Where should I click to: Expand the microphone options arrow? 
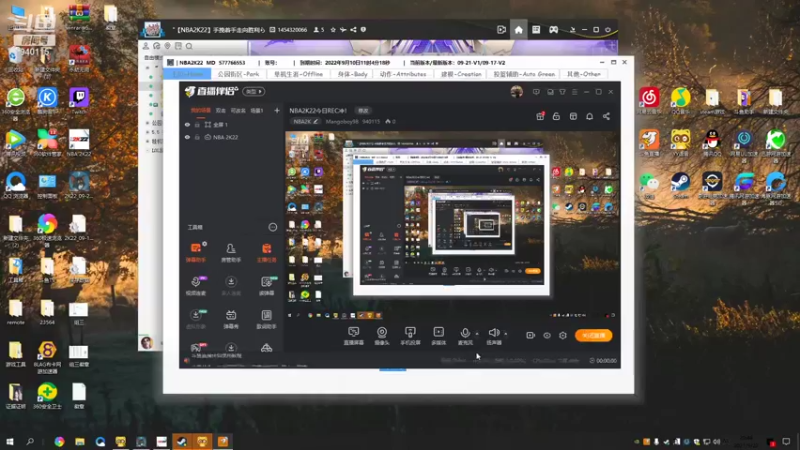click(477, 334)
